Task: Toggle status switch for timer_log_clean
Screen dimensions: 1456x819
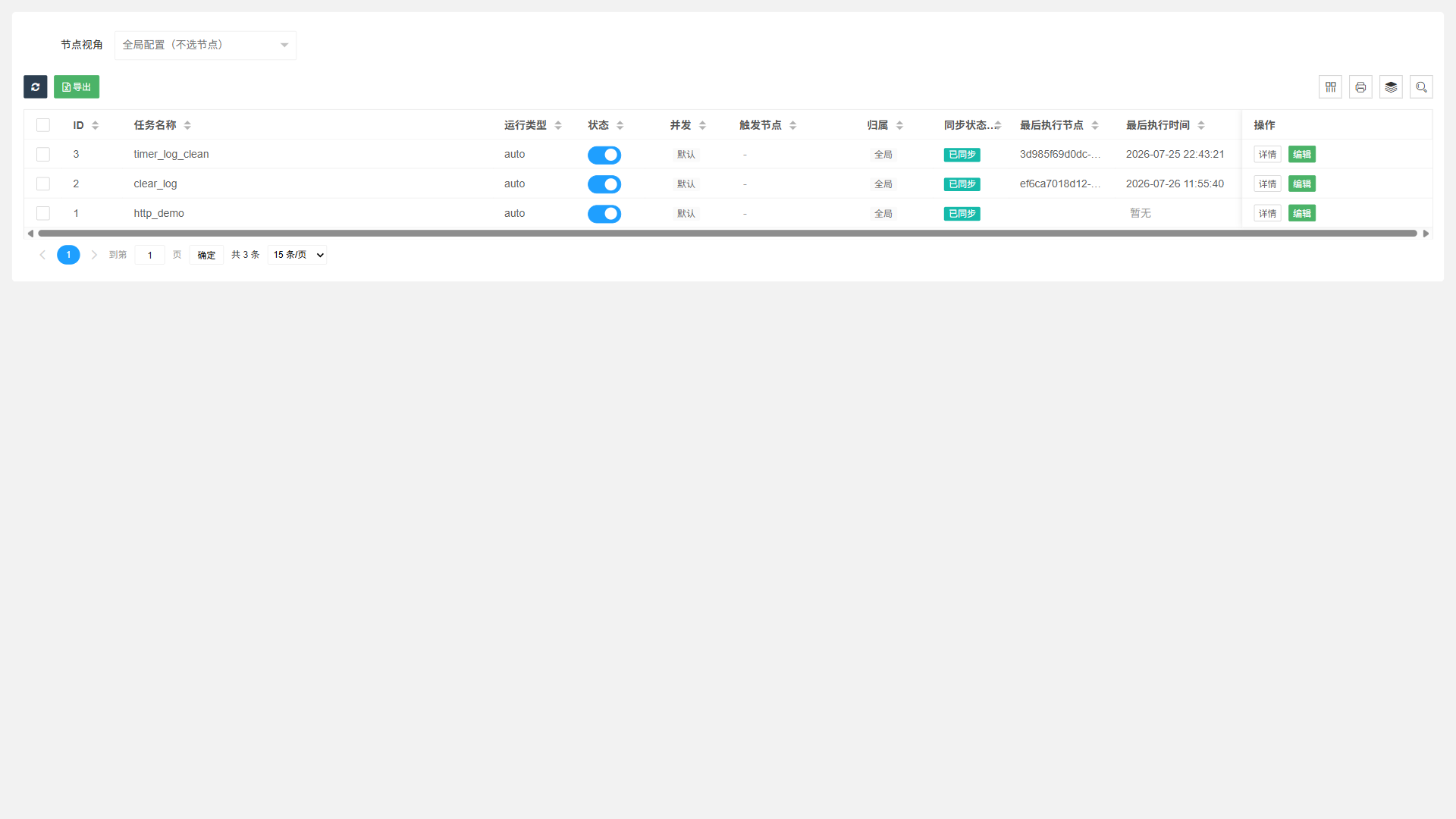Action: pyautogui.click(x=604, y=155)
